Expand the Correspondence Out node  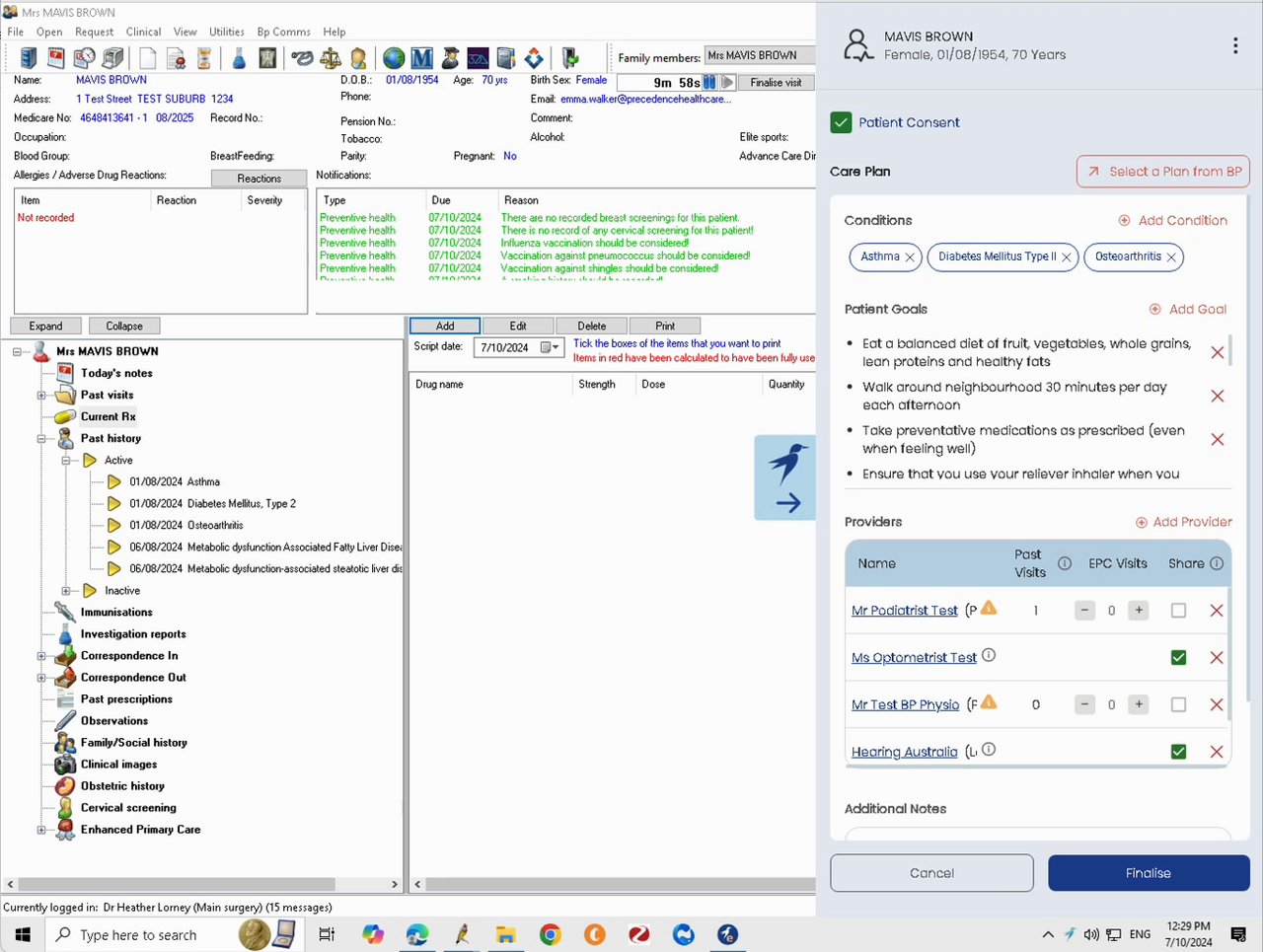tap(41, 678)
